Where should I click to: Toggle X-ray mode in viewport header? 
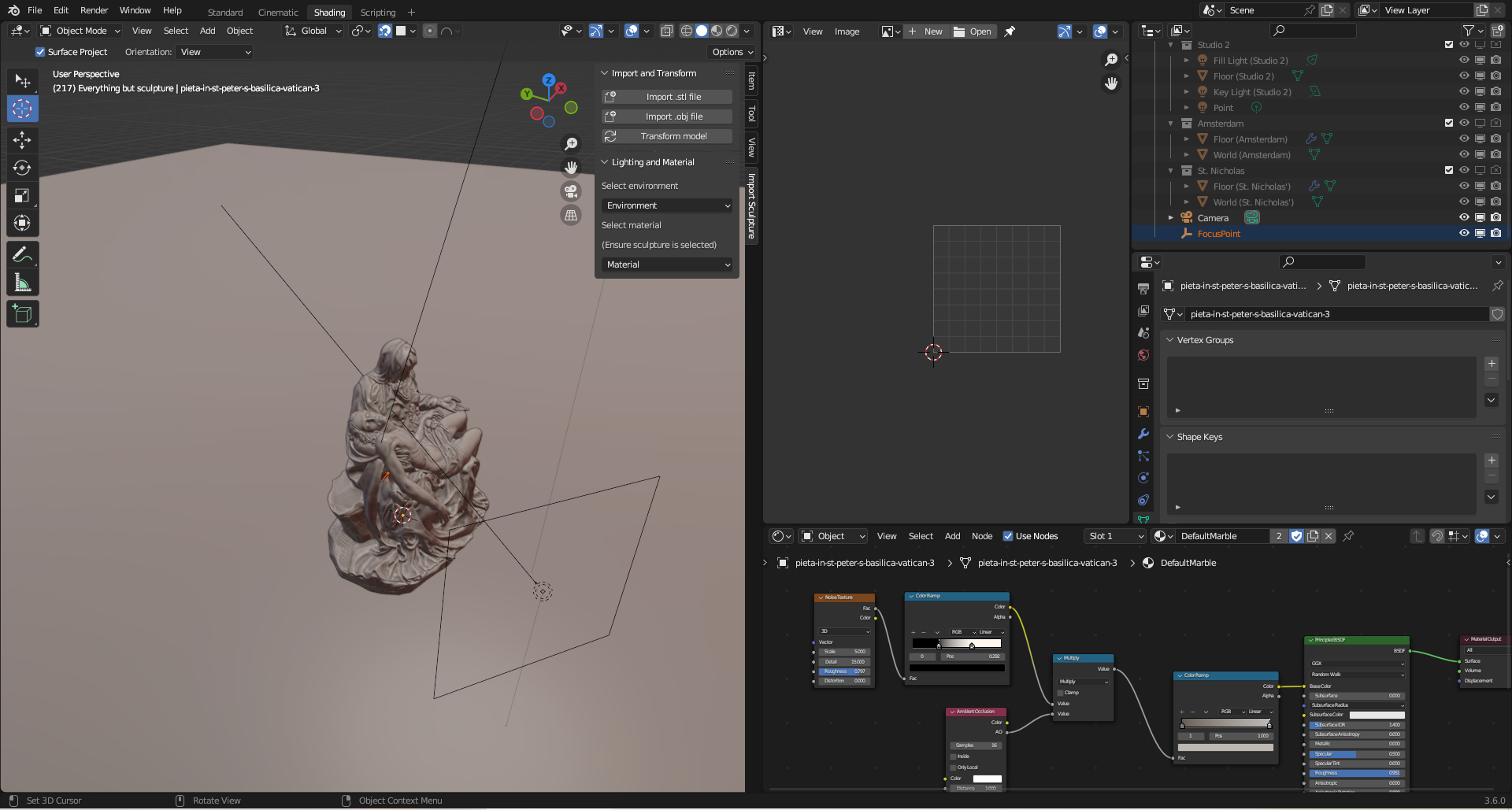point(666,31)
